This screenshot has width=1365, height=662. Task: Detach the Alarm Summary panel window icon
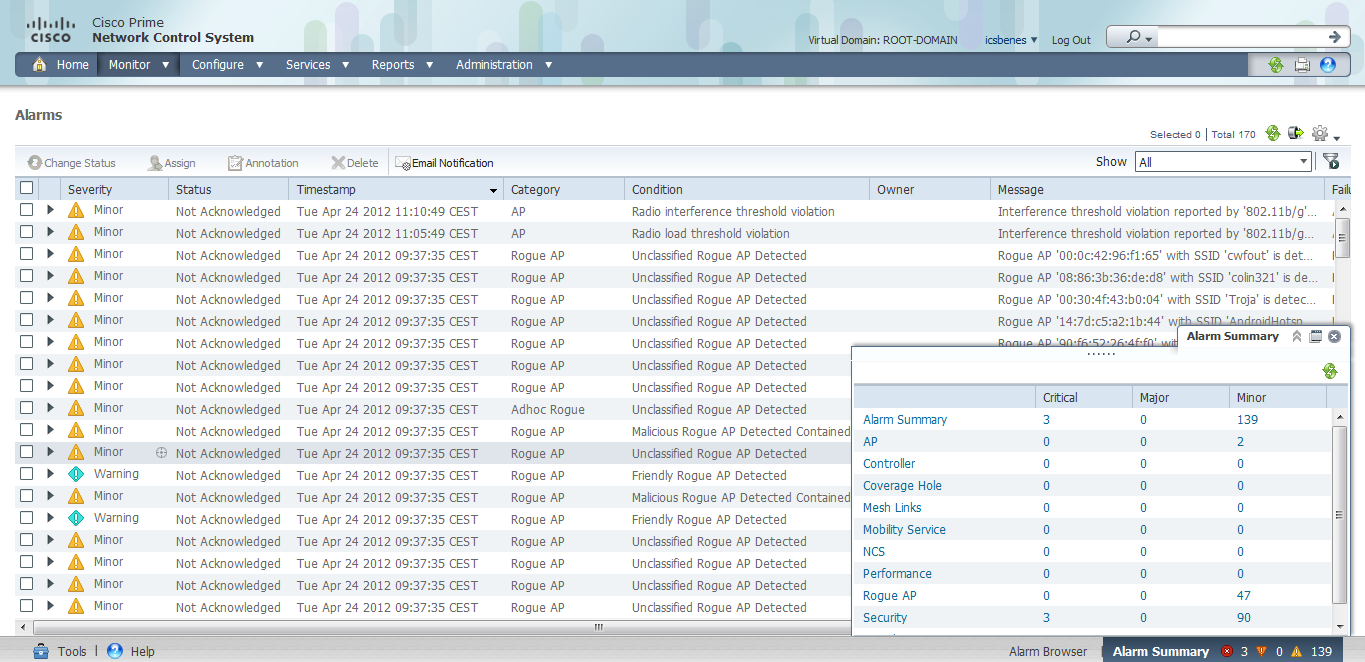(1316, 337)
